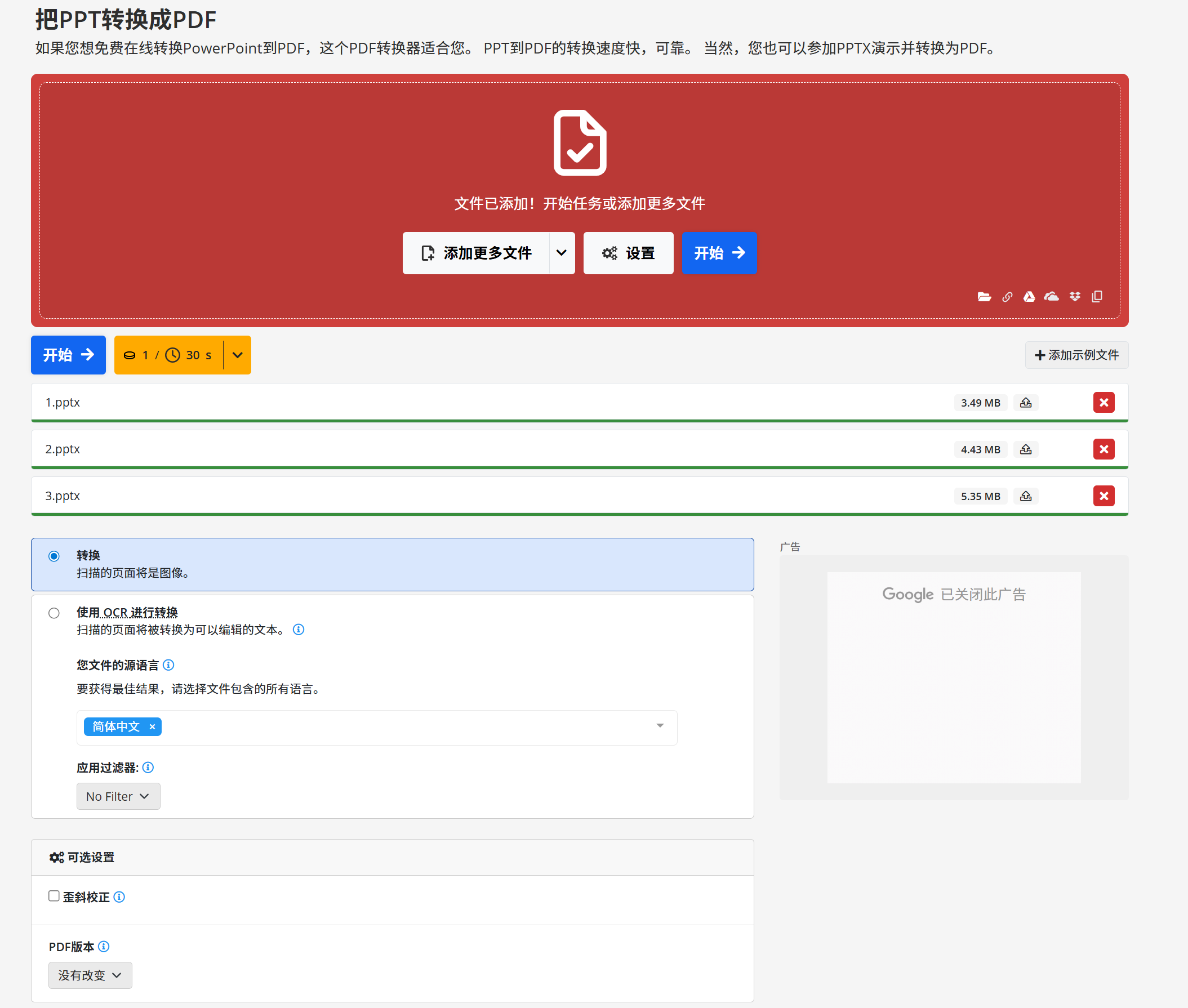Open files from Google Drive
The image size is (1188, 1008).
pos(1029,297)
